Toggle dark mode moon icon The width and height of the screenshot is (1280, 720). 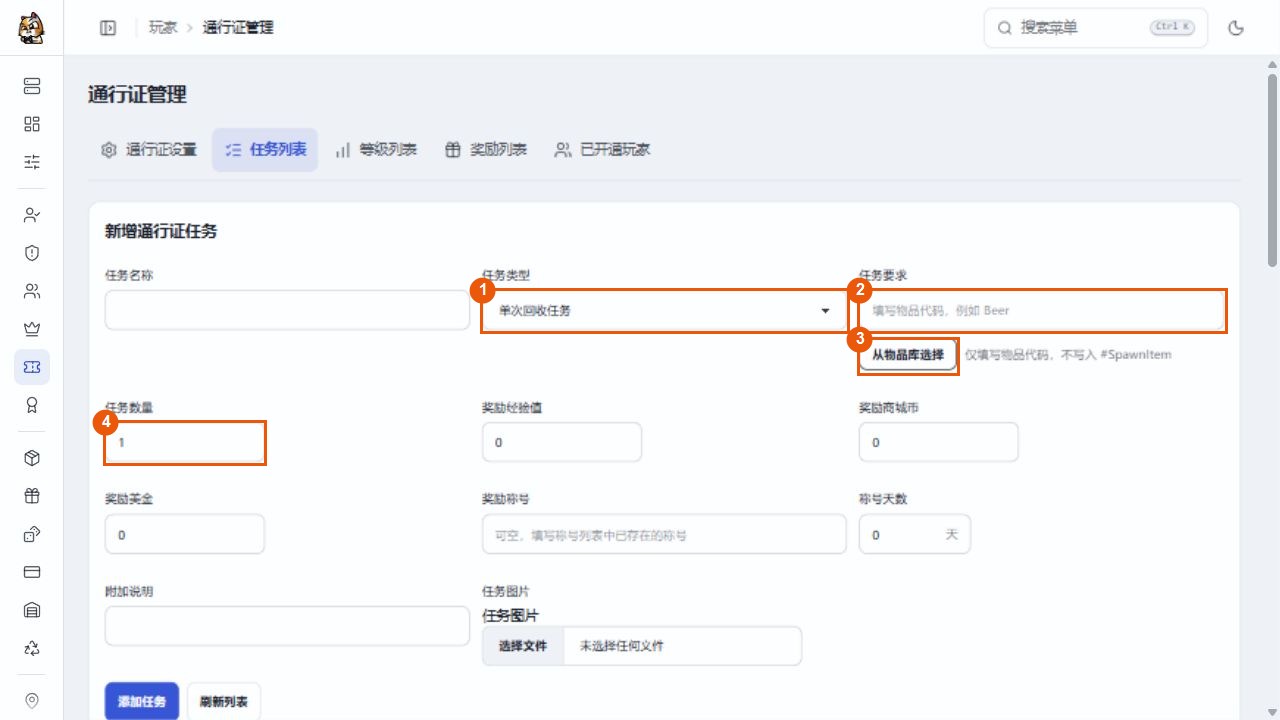(x=1236, y=28)
